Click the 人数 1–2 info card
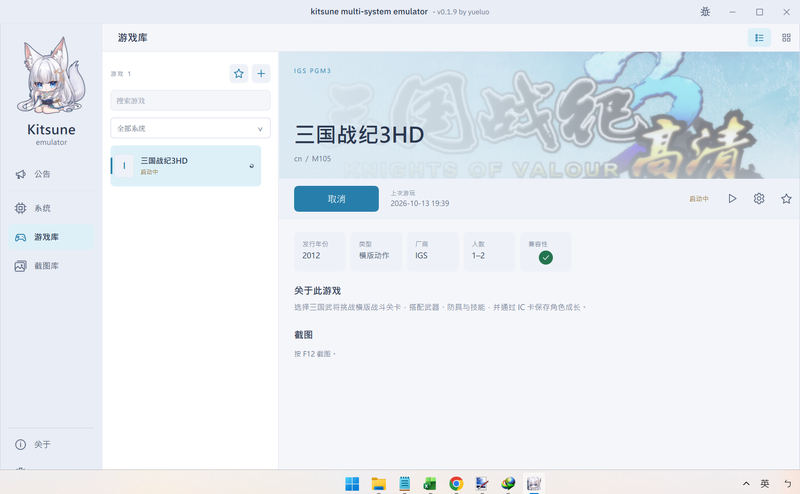The height and width of the screenshot is (494, 800). pos(489,252)
